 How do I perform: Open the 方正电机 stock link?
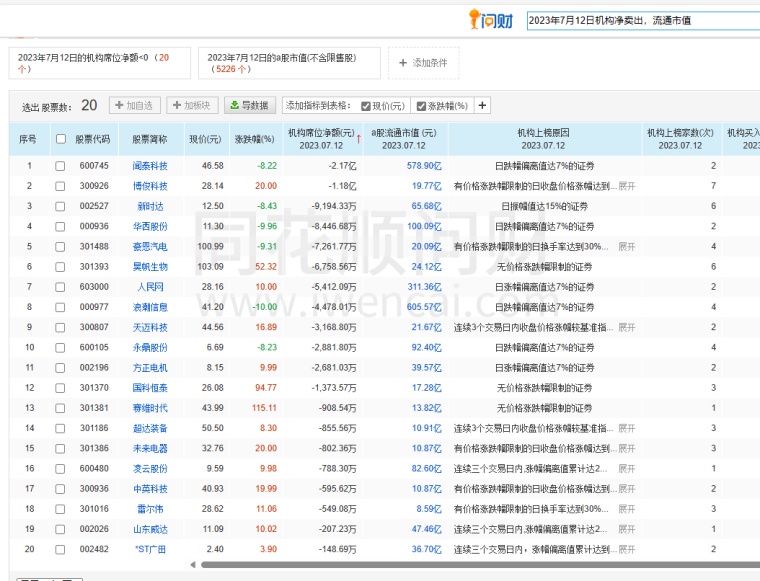(150, 368)
